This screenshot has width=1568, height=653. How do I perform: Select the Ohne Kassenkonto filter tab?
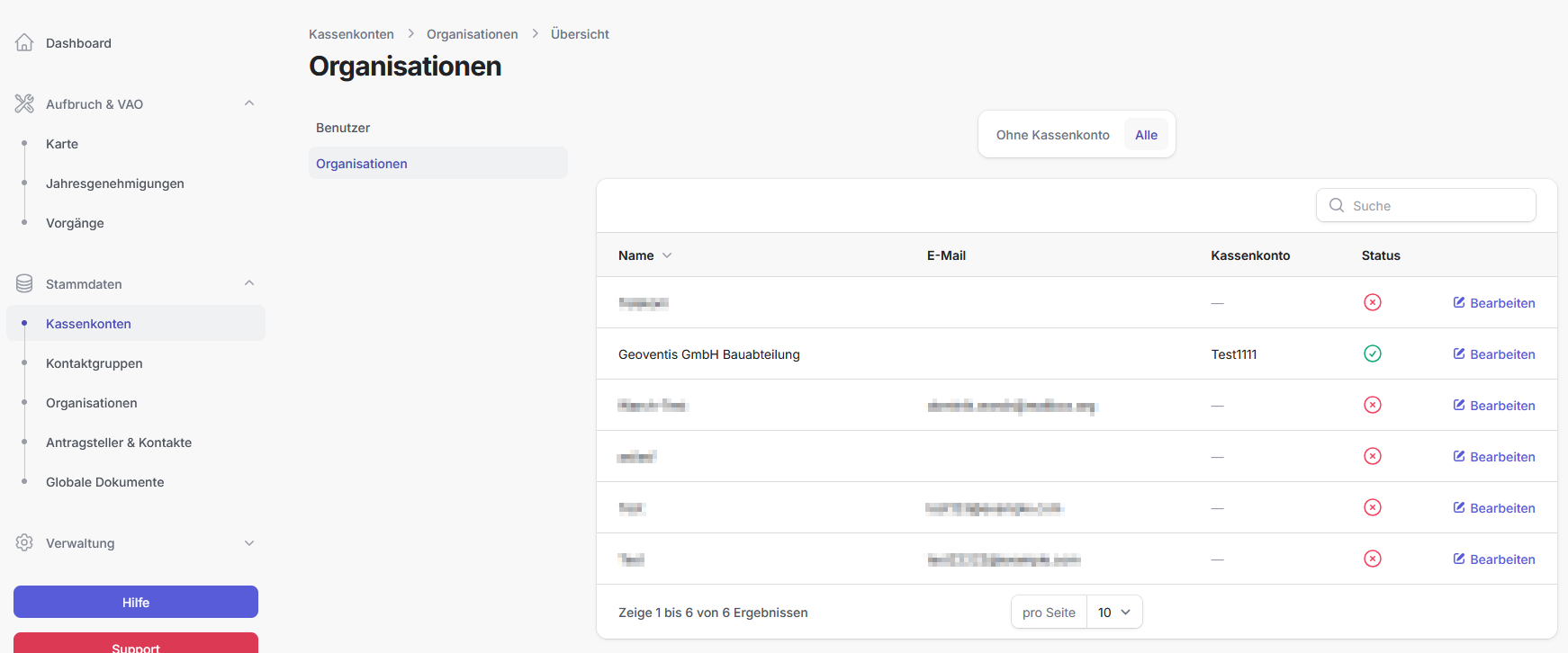1052,135
